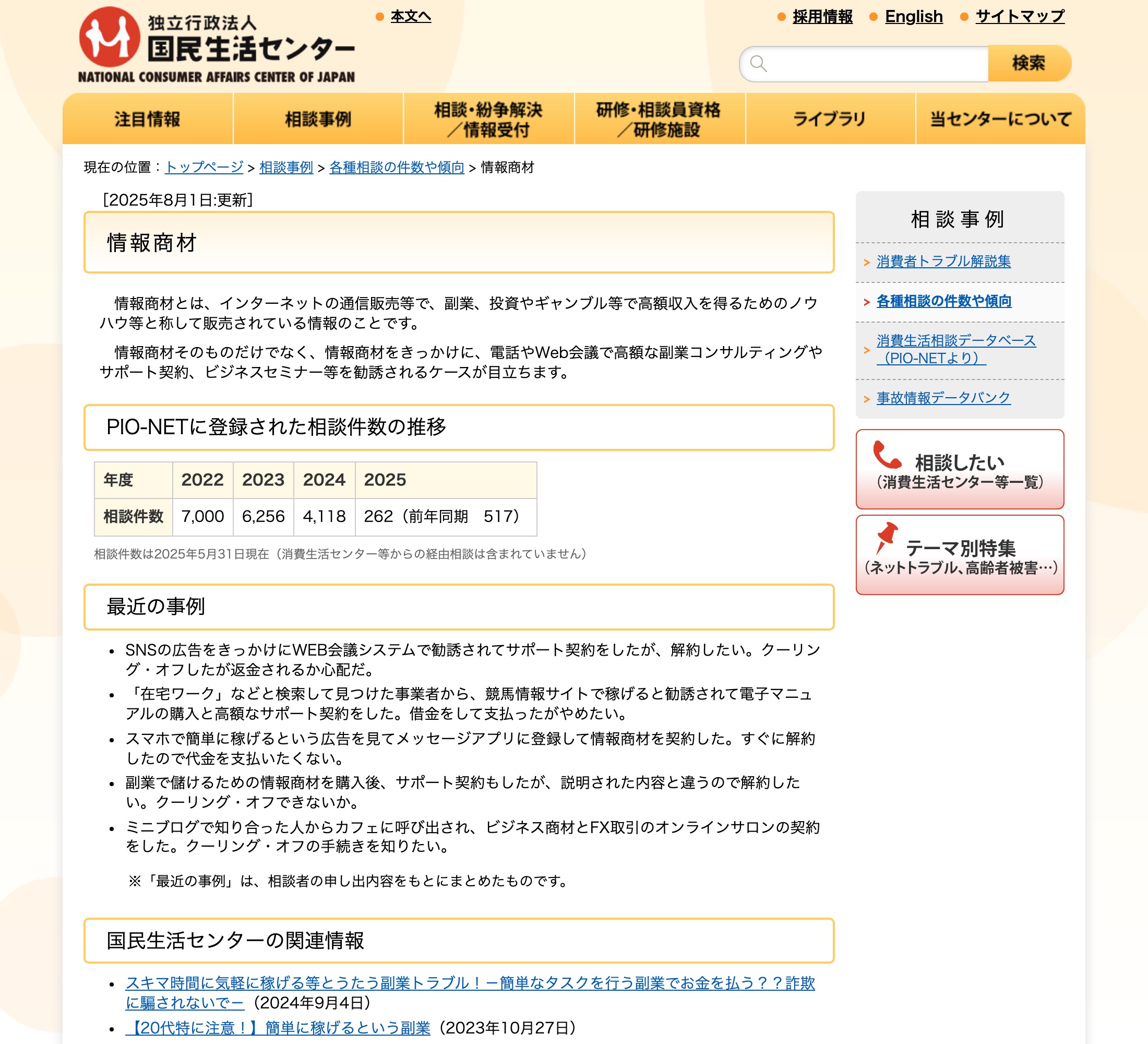The image size is (1148, 1044).
Task: Click the 情報商材 page title heading
Action: tap(459, 243)
